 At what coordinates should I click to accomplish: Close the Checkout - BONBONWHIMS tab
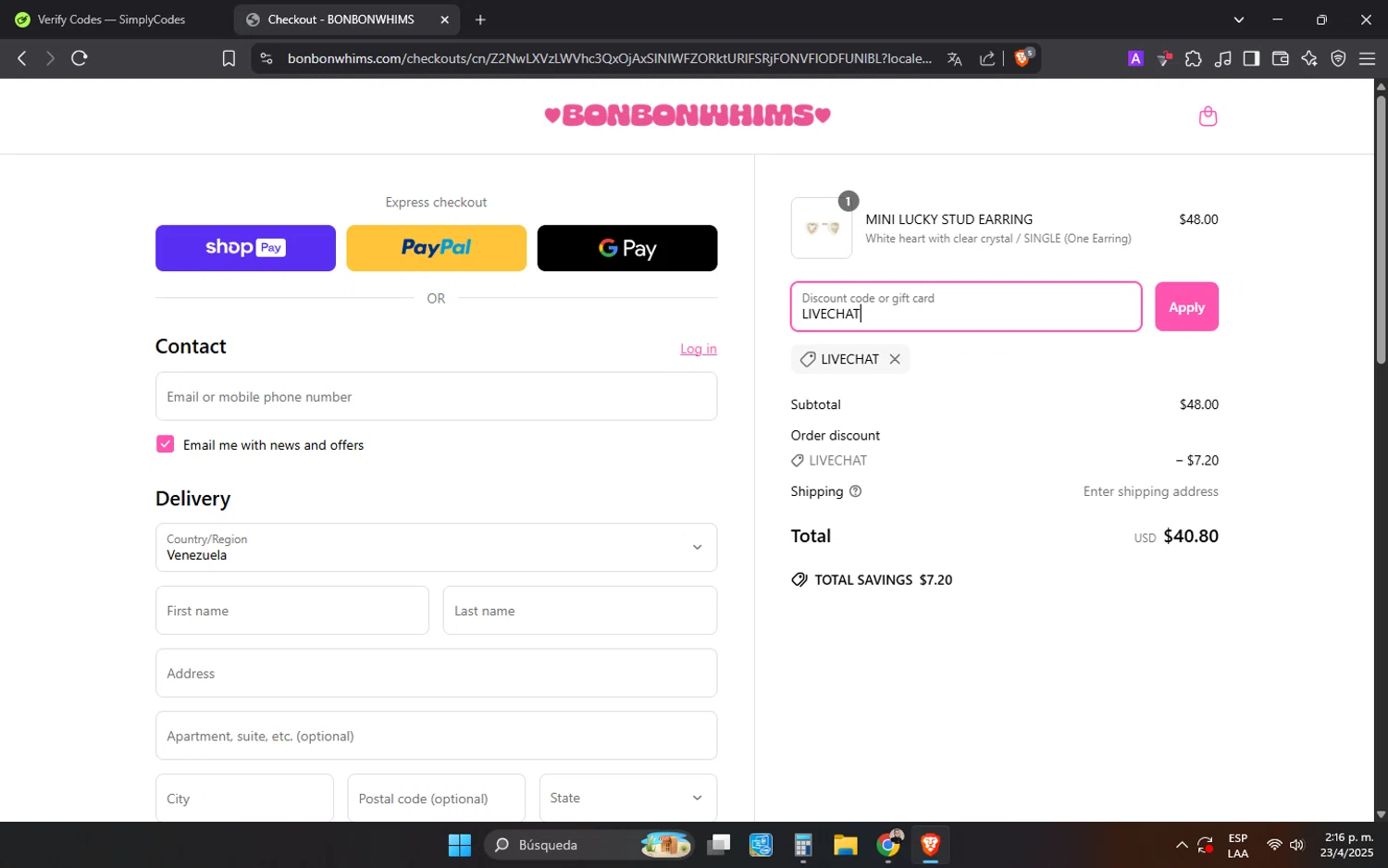(444, 19)
